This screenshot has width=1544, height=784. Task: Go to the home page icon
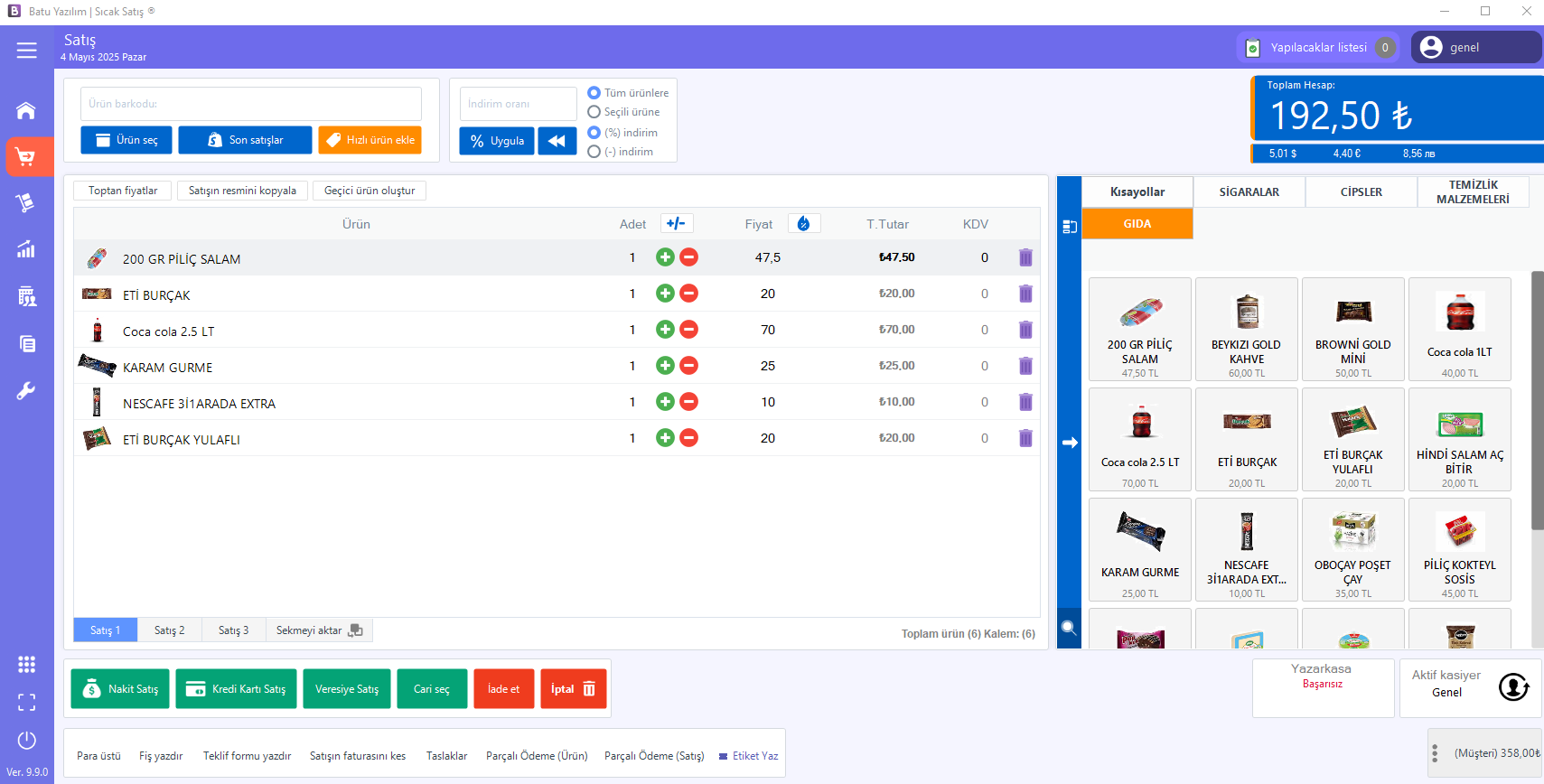tap(26, 110)
